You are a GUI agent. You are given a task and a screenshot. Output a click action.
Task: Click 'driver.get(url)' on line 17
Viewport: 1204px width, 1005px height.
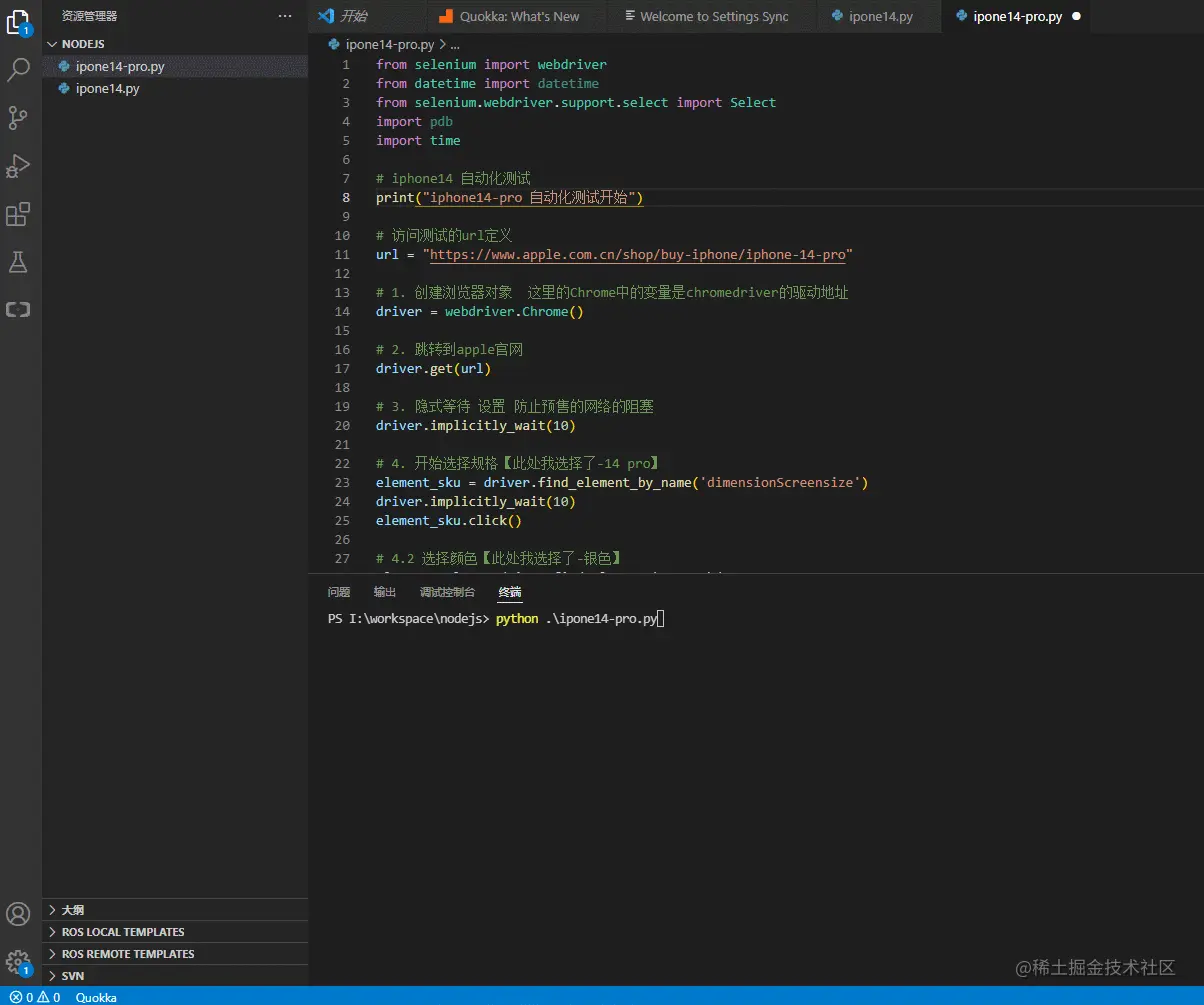pos(433,369)
